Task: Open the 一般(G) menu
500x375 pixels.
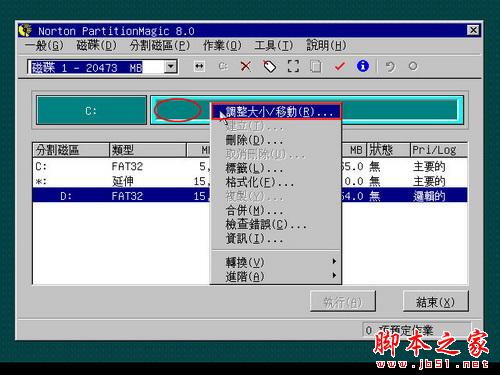Action: 44,45
